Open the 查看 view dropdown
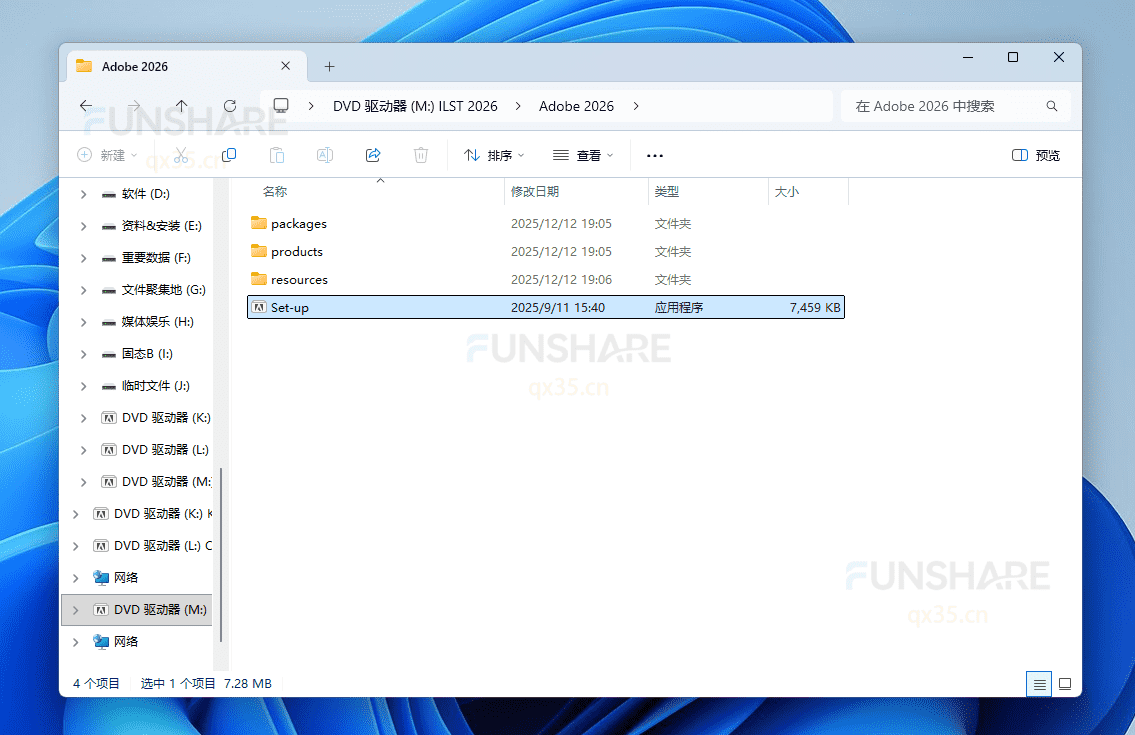The image size is (1135, 735). pyautogui.click(x=583, y=155)
